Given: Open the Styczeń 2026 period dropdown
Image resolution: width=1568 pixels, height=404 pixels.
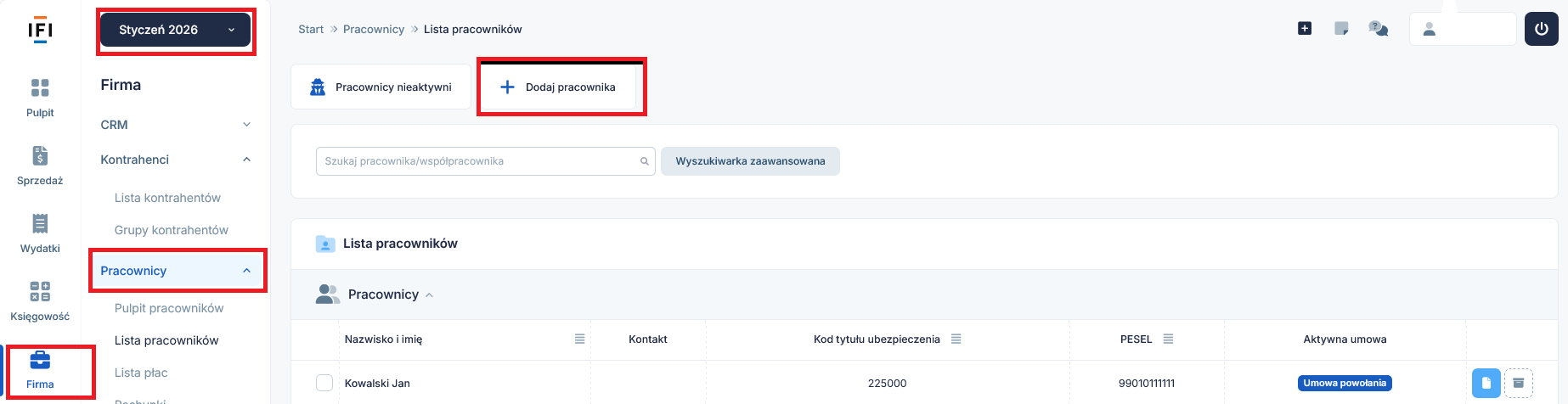Looking at the screenshot, I should [x=176, y=30].
